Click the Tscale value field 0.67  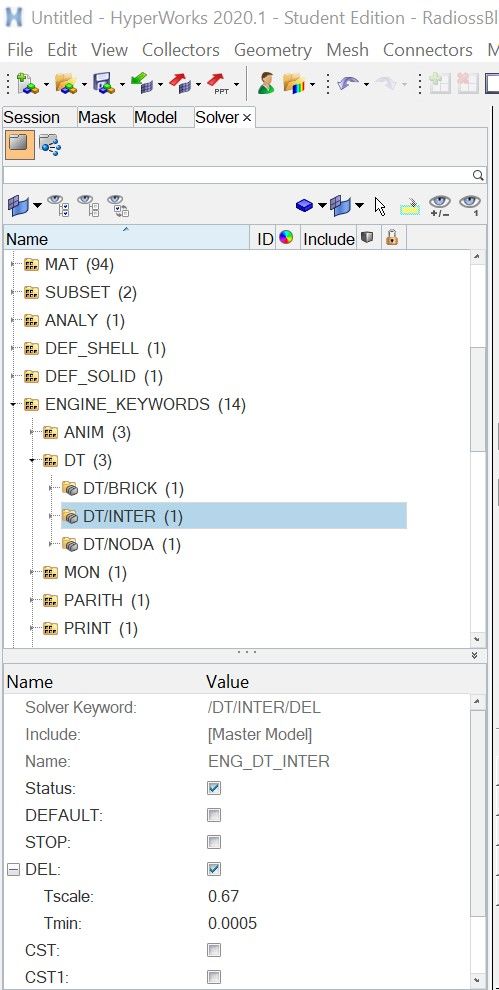224,896
